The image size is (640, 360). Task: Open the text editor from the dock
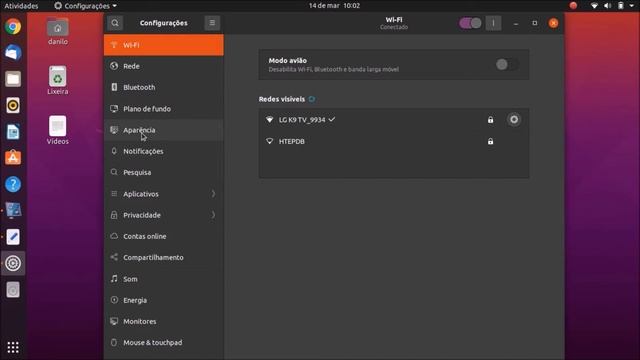coord(13,237)
